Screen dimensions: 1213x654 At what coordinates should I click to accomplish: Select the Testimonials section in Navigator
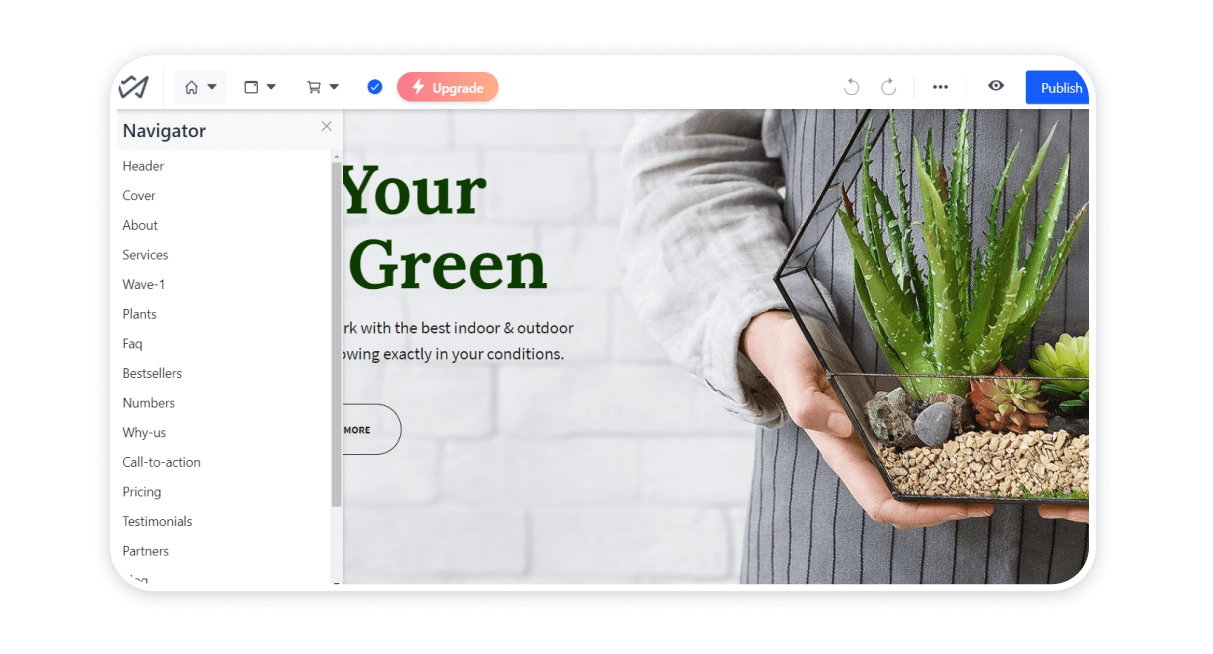(157, 521)
